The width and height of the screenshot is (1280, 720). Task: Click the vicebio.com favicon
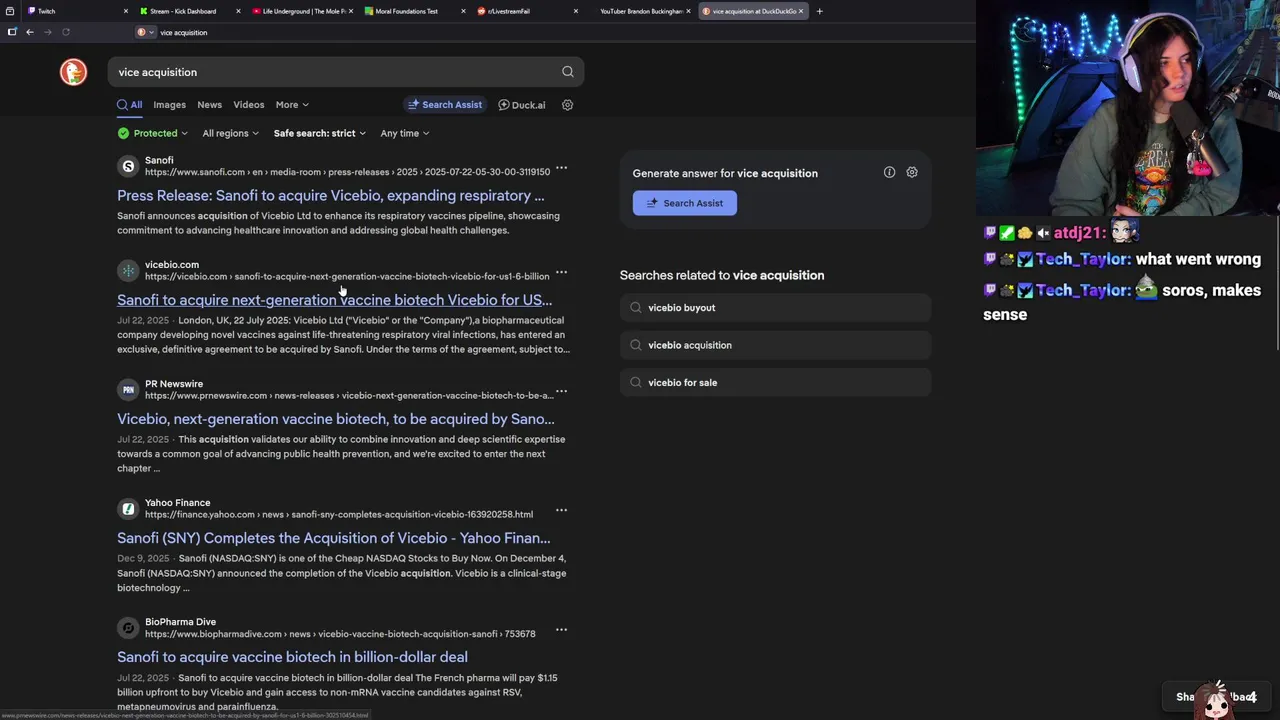[128, 270]
